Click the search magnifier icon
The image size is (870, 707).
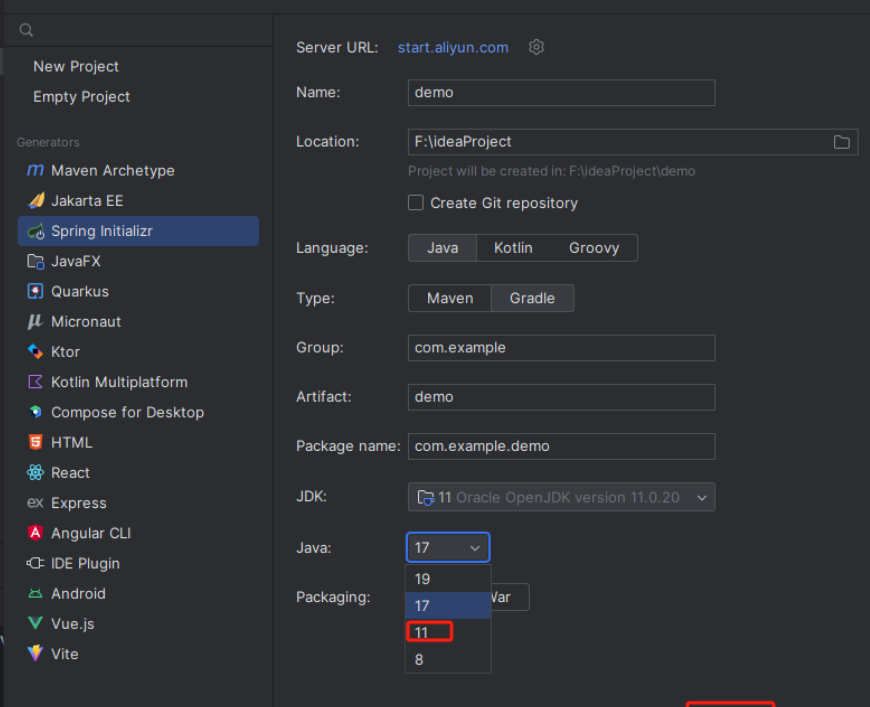point(26,30)
